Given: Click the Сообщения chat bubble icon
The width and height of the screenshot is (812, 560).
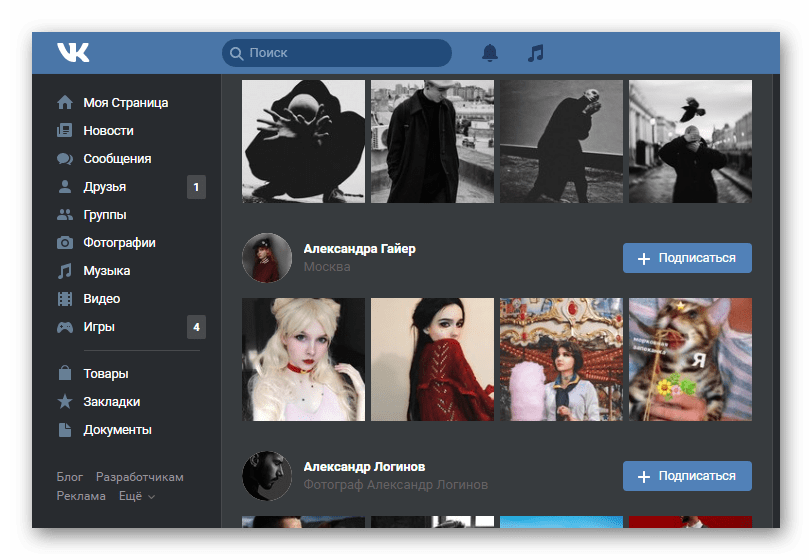Looking at the screenshot, I should click(x=65, y=159).
